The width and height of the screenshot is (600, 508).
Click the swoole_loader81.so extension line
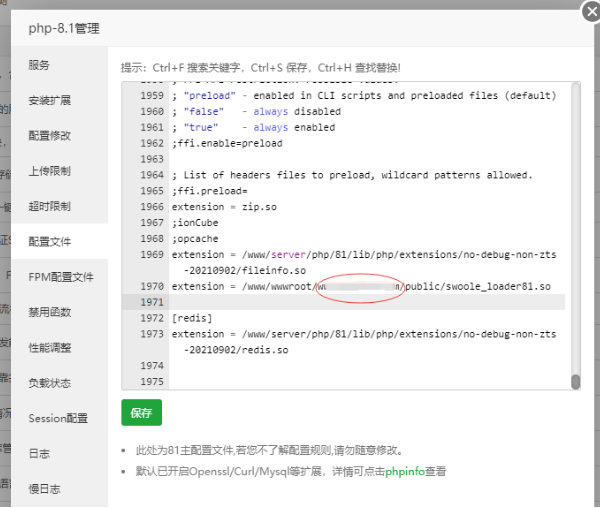(x=361, y=287)
